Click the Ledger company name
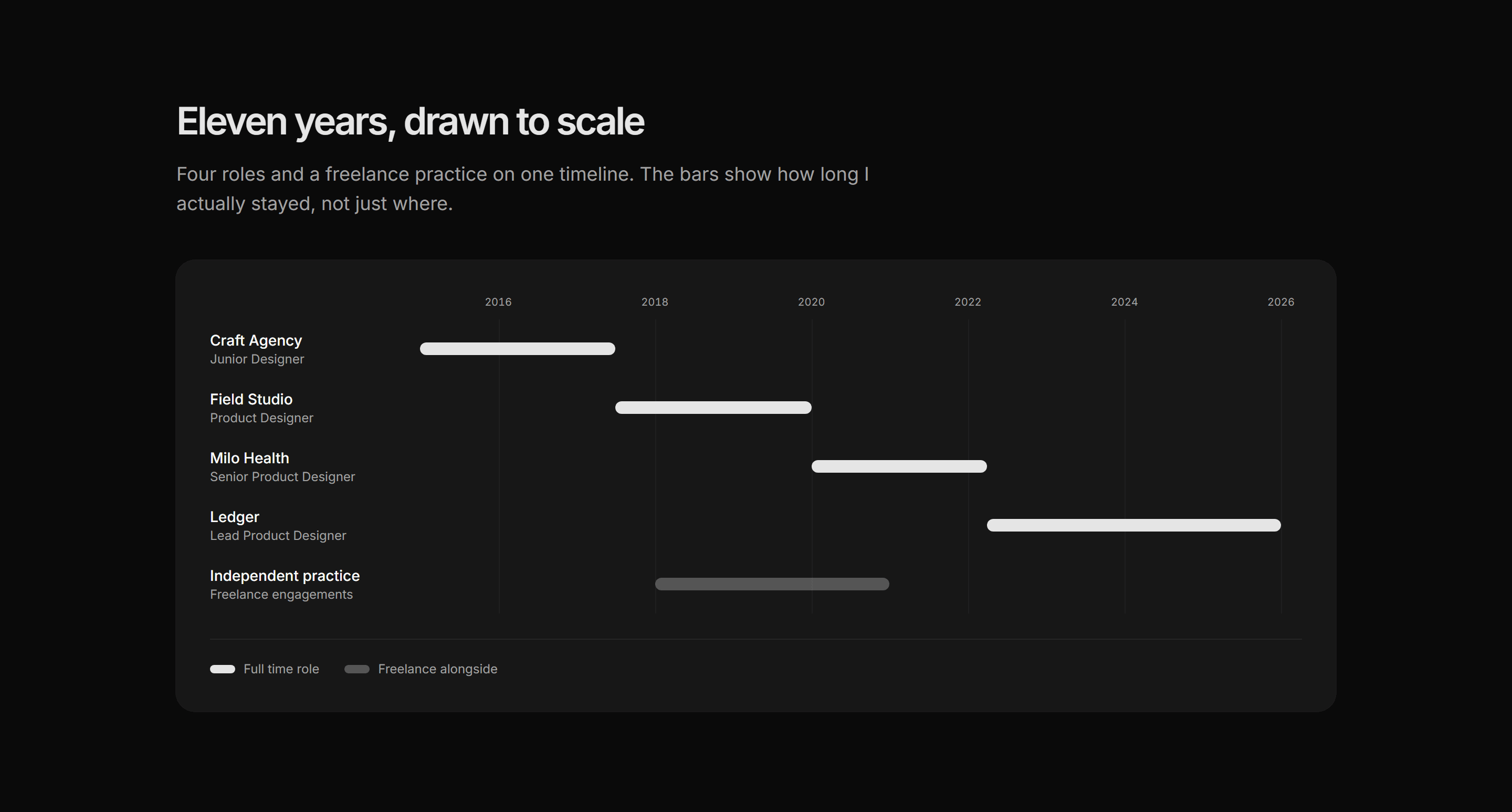Image resolution: width=1512 pixels, height=812 pixels. pyautogui.click(x=235, y=517)
